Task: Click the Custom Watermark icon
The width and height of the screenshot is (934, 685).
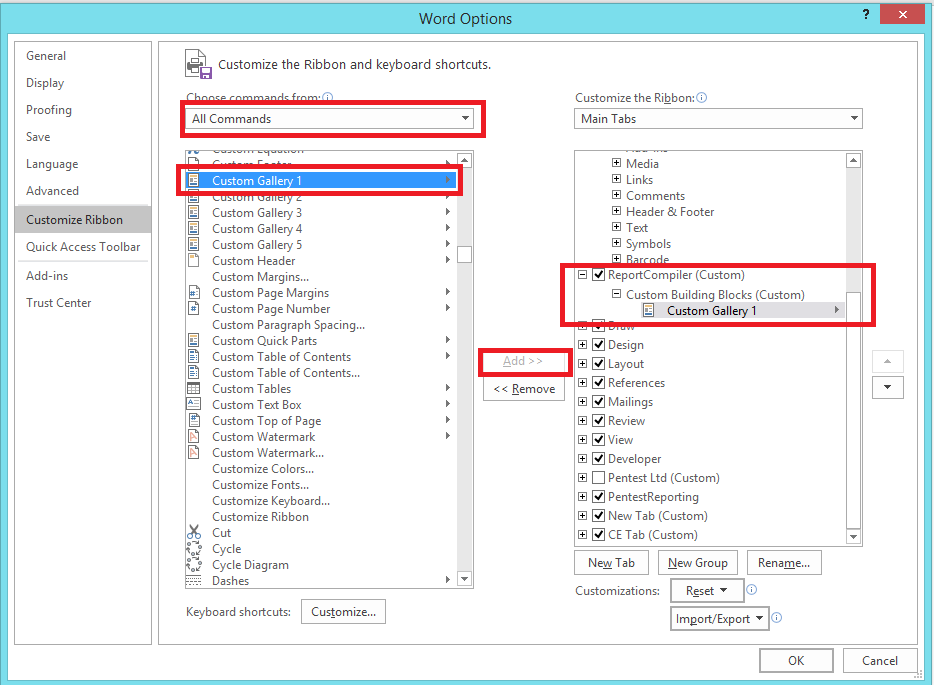Action: [x=194, y=437]
